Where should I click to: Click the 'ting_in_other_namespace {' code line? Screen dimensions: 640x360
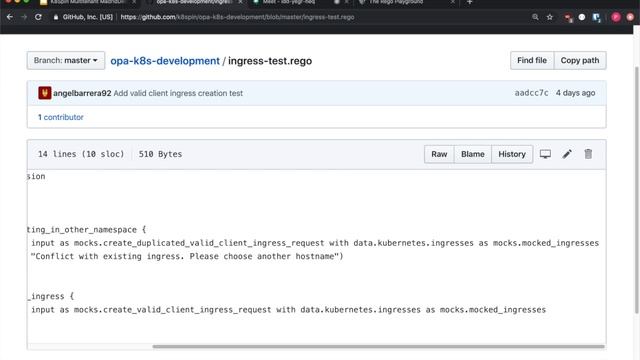point(87,229)
